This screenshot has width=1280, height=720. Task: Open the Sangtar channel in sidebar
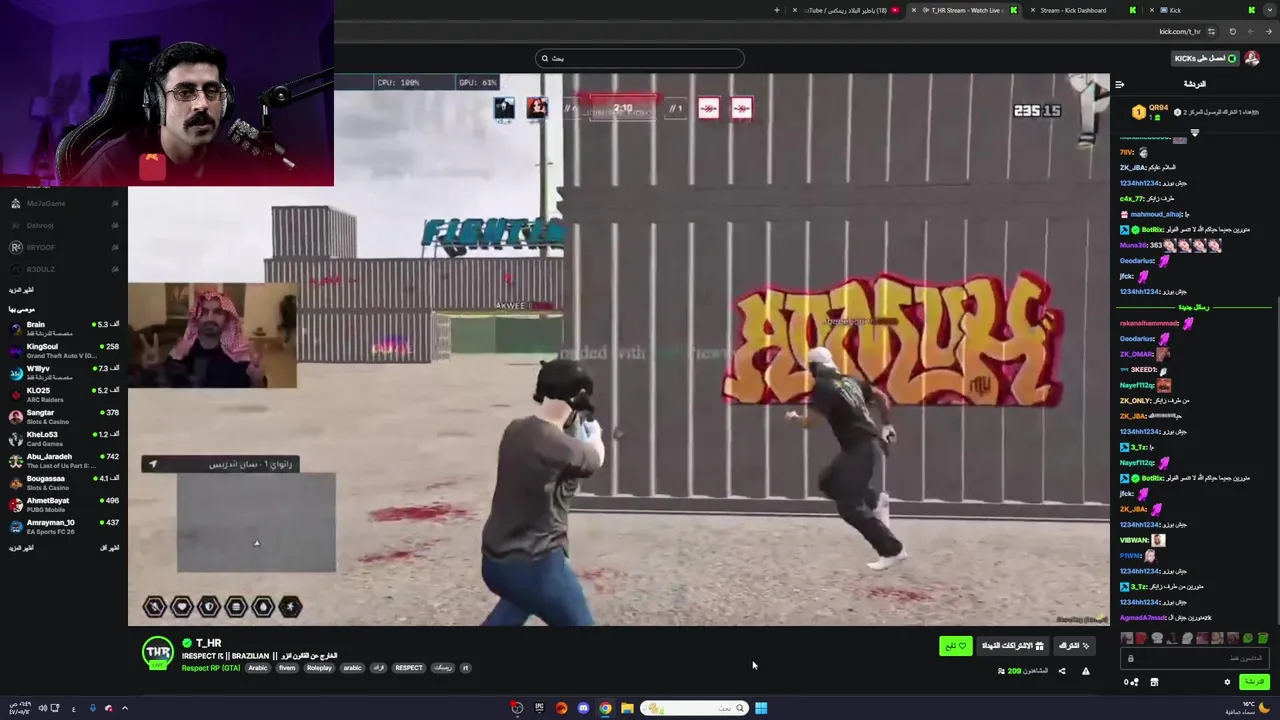click(62, 417)
